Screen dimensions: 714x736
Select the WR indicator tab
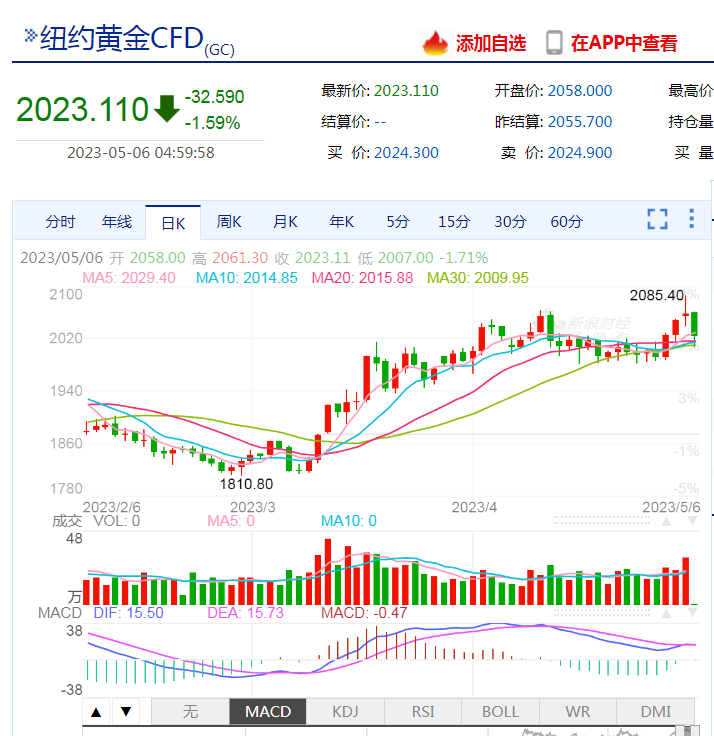pos(578,712)
